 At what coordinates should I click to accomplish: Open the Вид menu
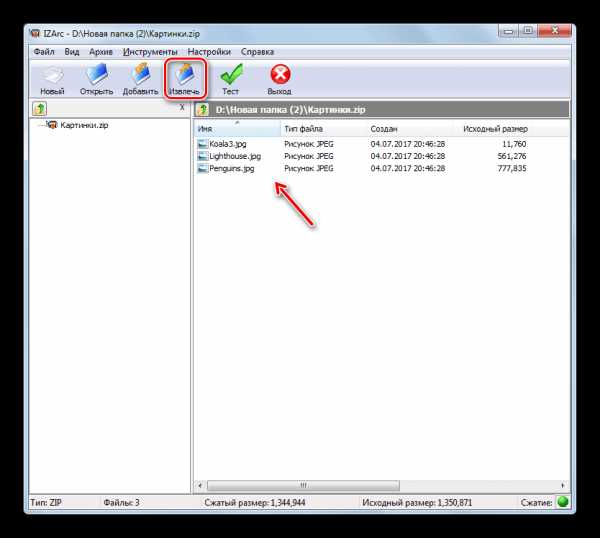pos(72,52)
